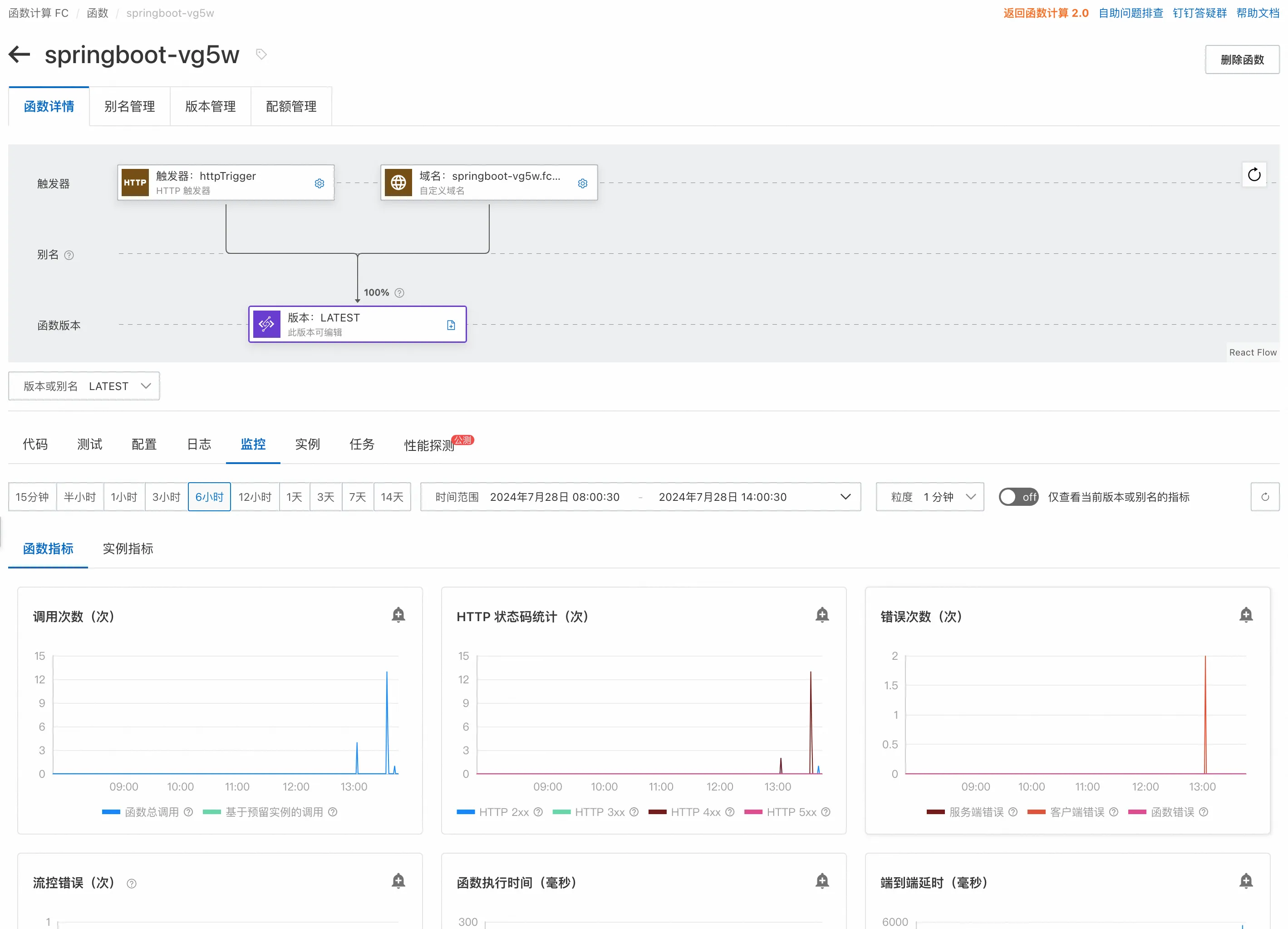Open the 时间范围 date range dropdown

coord(640,497)
